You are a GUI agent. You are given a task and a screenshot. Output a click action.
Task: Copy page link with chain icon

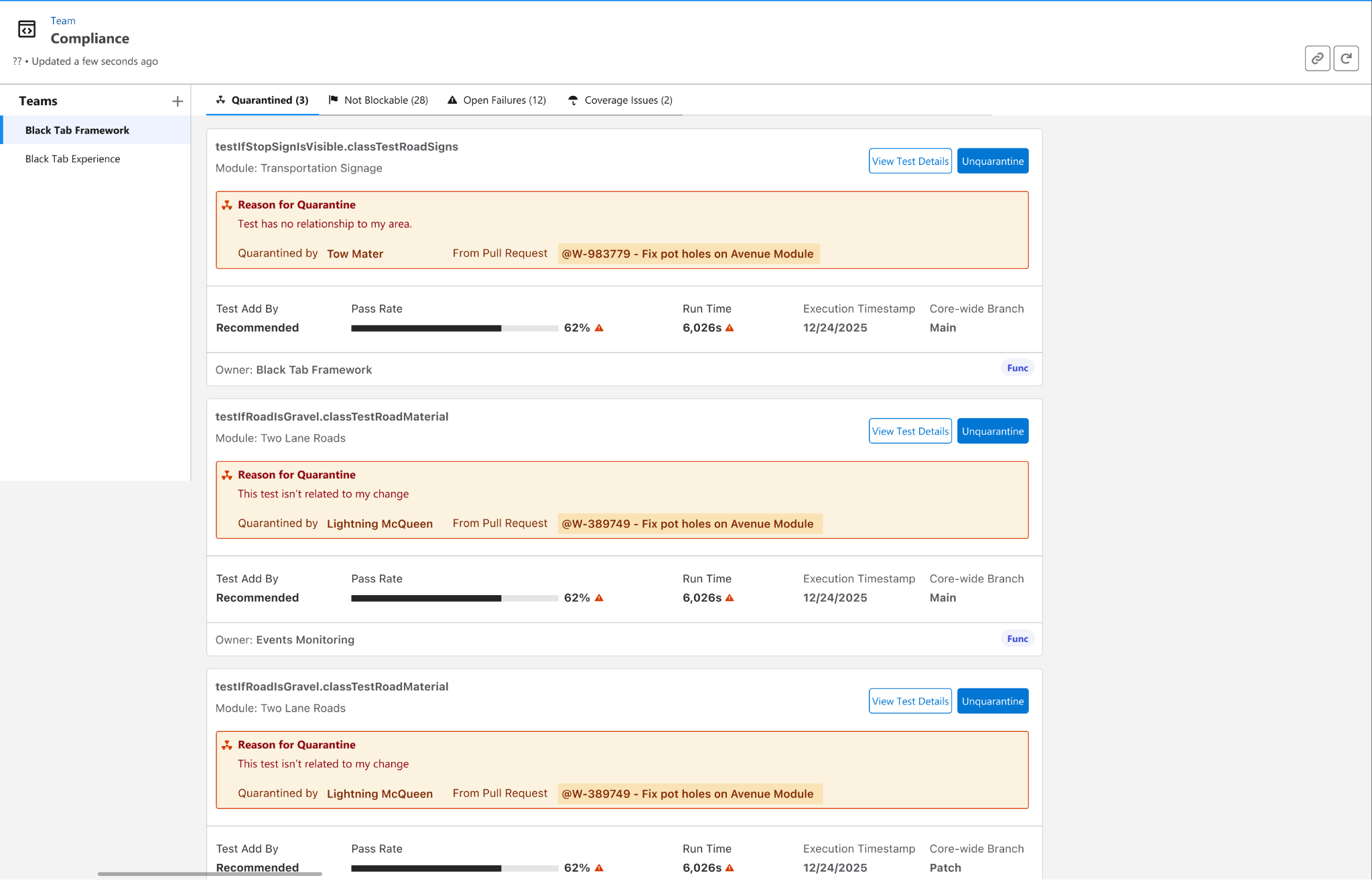pos(1317,58)
